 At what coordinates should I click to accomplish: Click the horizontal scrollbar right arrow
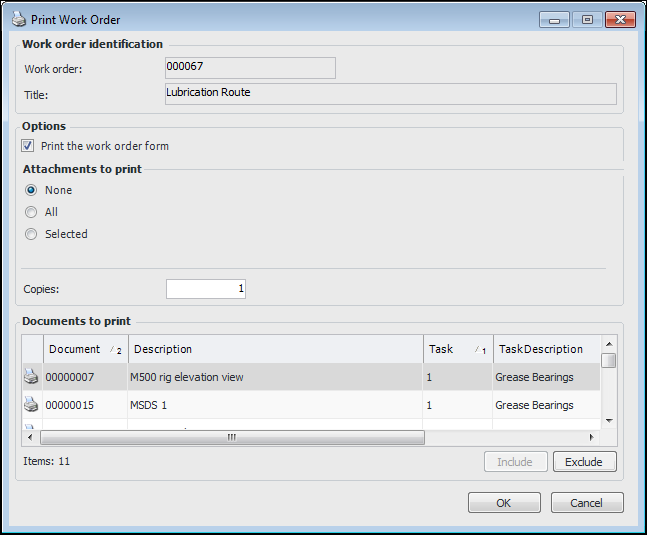(x=591, y=437)
